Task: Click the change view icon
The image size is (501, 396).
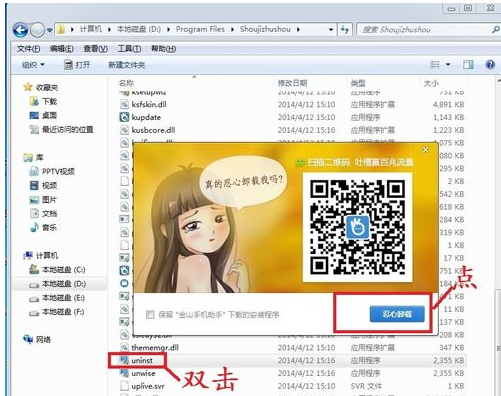Action: [435, 64]
